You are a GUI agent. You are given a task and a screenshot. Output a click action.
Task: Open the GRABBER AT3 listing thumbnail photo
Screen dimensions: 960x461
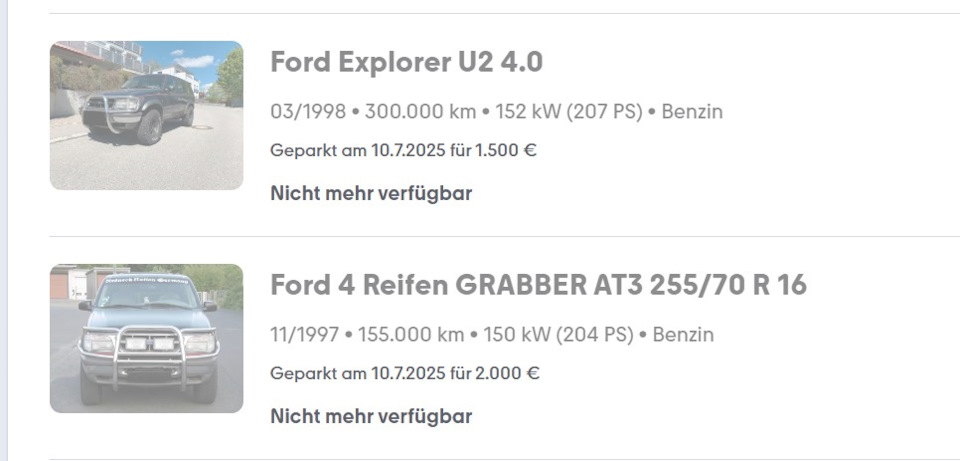point(146,338)
